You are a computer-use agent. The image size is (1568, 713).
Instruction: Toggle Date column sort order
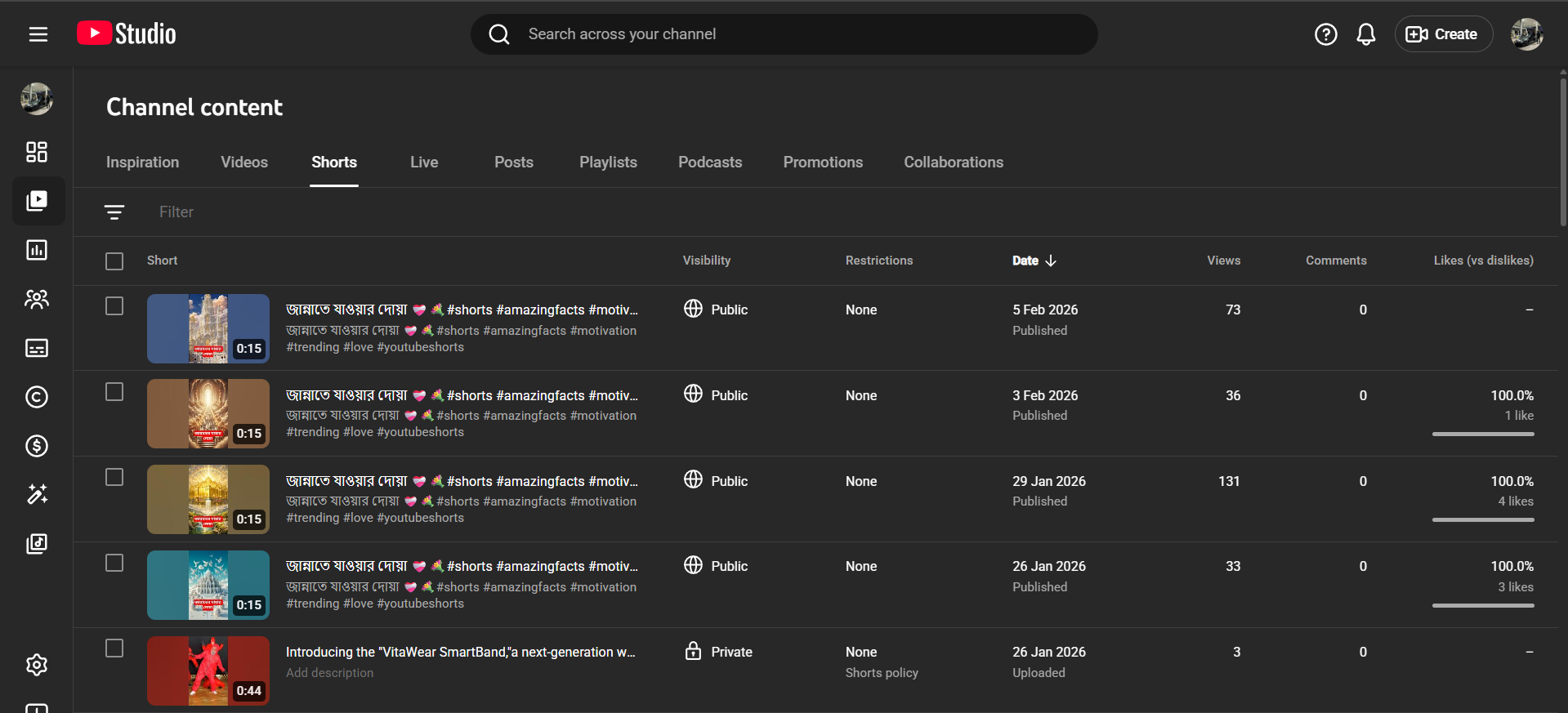click(x=1034, y=261)
